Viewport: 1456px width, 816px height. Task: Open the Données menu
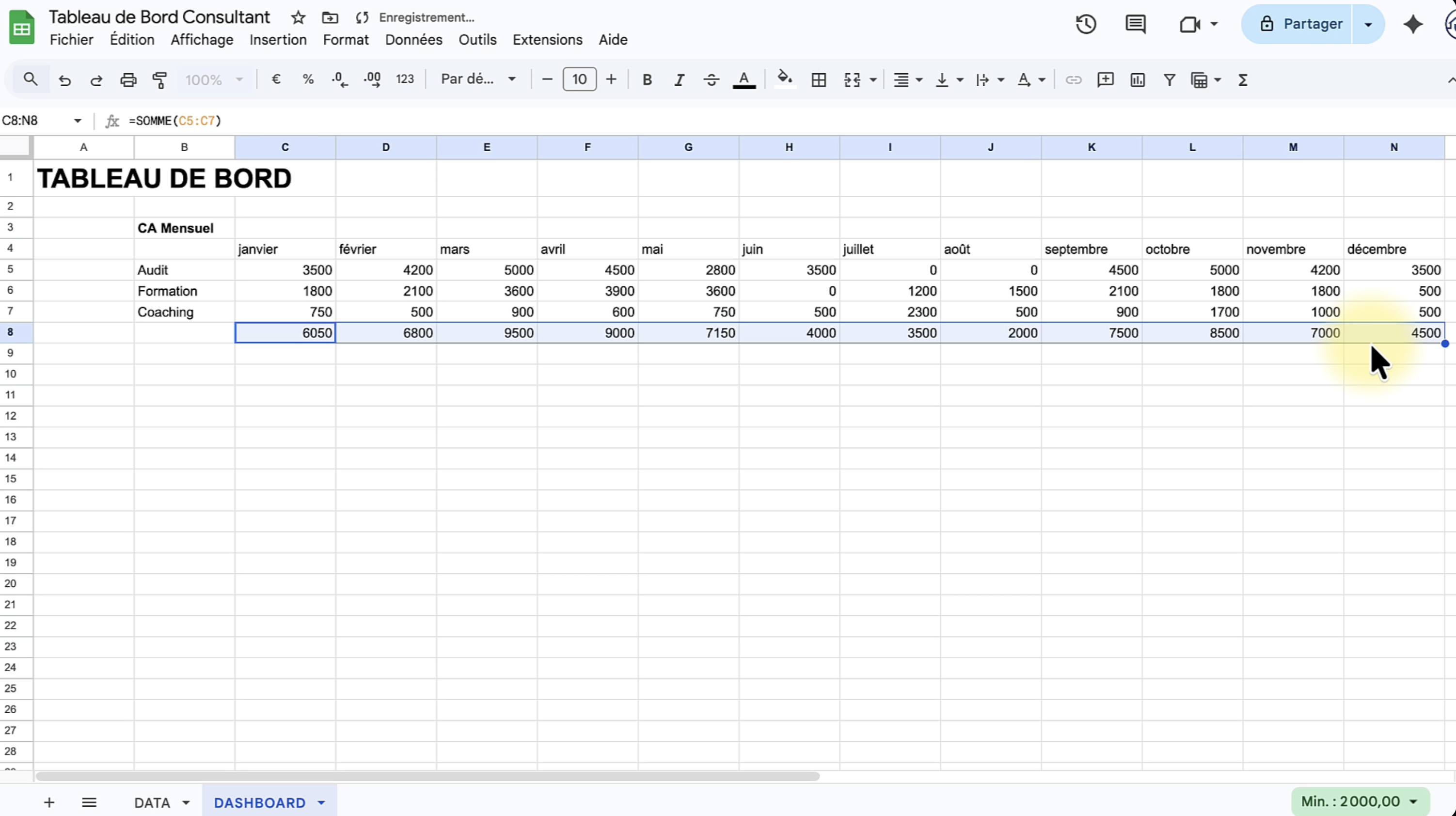(413, 40)
